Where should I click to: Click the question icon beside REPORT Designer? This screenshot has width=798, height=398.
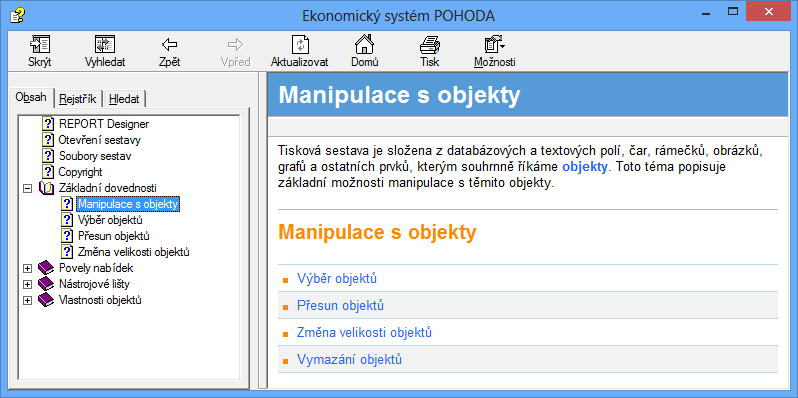pyautogui.click(x=48, y=123)
